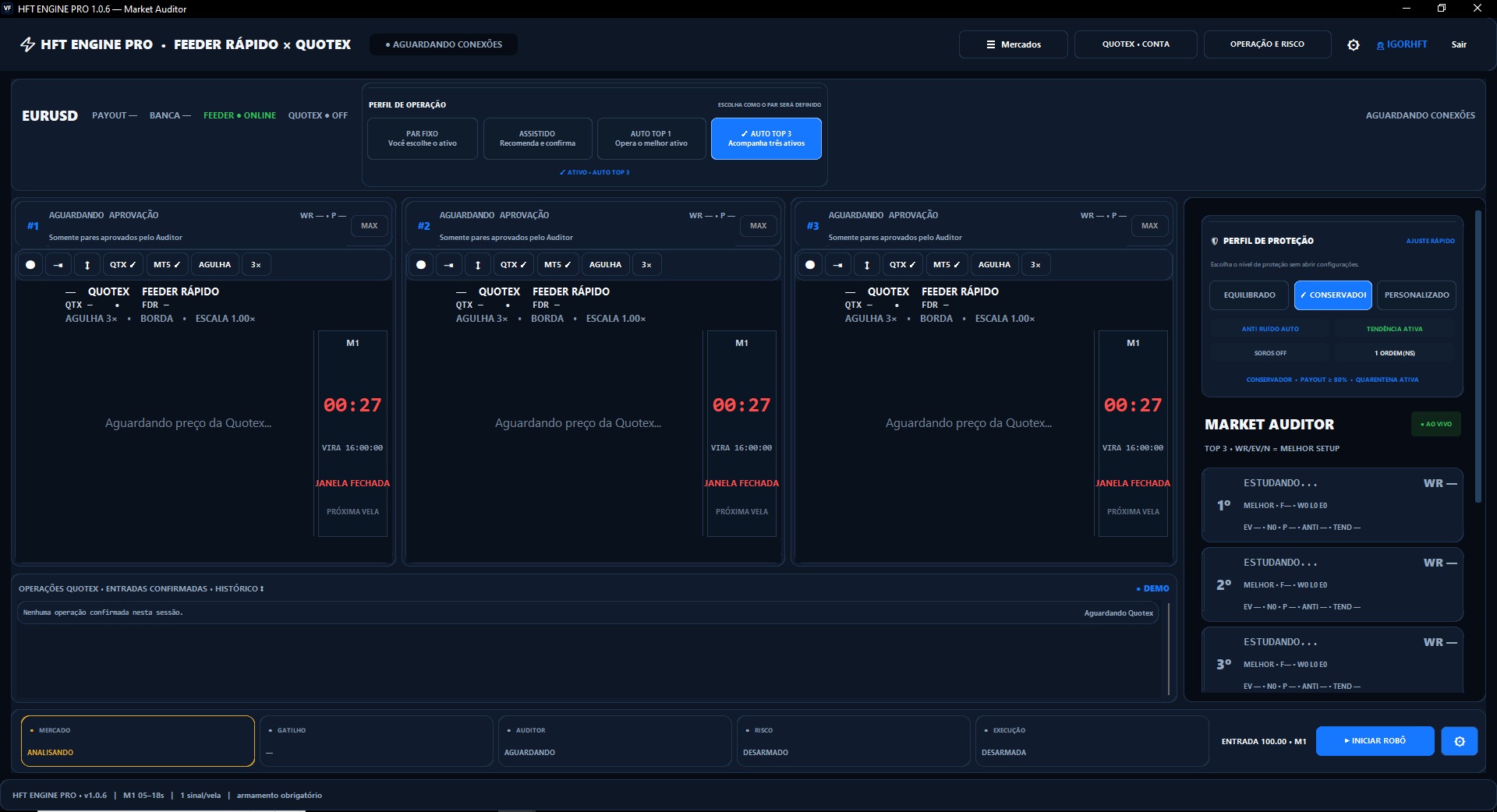Click the vertical arrows icon in chart #3
This screenshot has width=1497, height=812.
tap(867, 265)
